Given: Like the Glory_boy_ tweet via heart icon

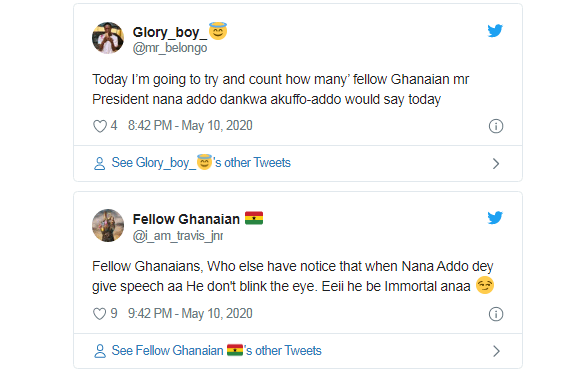Looking at the screenshot, I should (100, 126).
